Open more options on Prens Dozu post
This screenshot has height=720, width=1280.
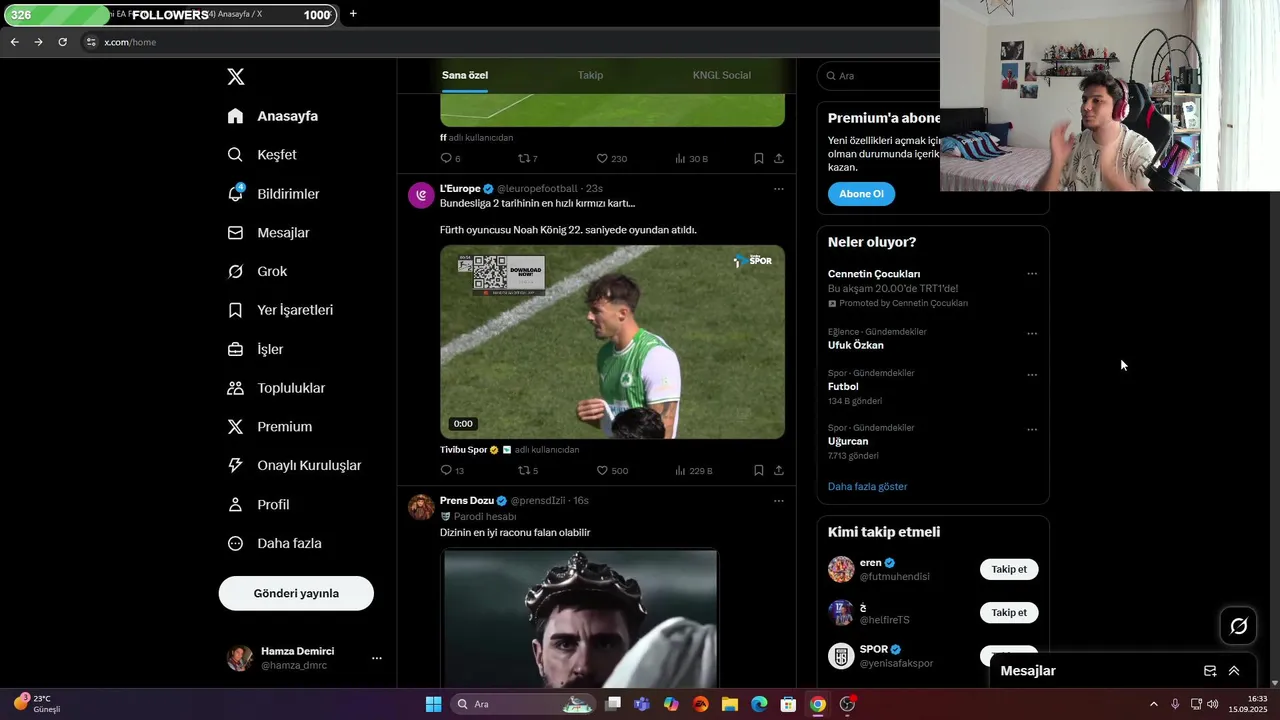tap(779, 500)
